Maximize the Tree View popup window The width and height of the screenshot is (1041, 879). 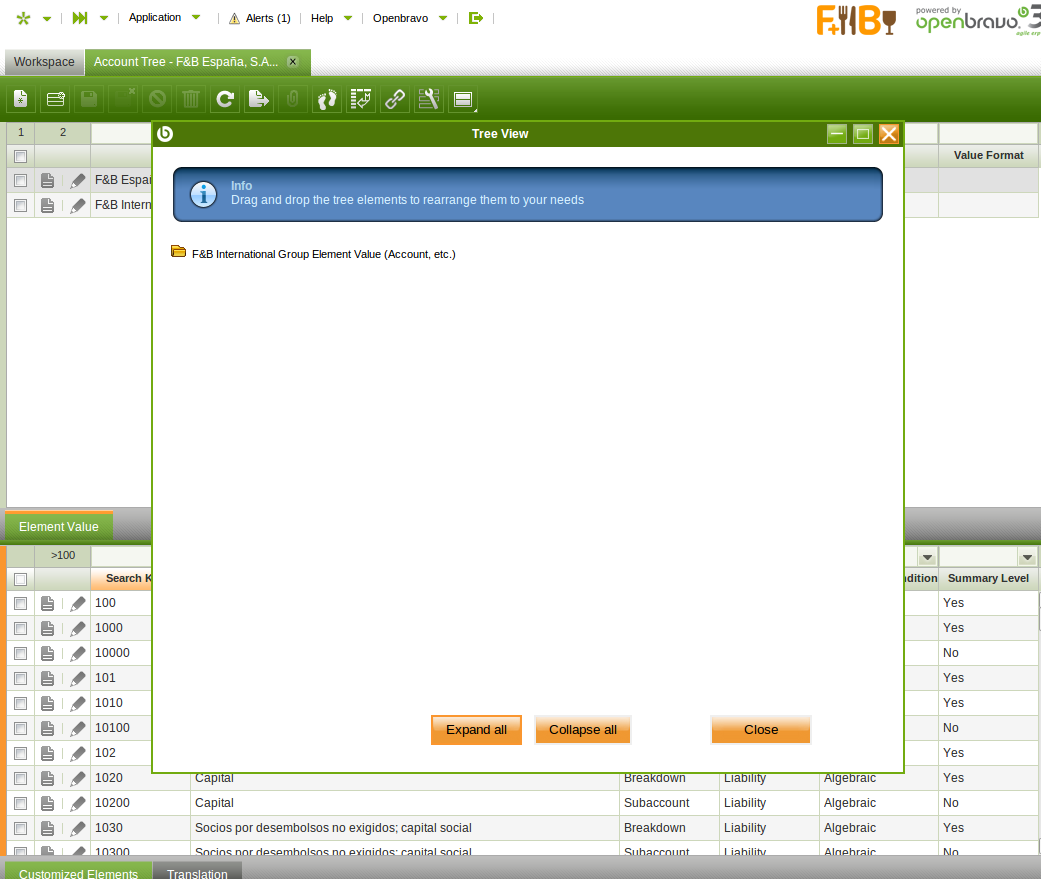pyautogui.click(x=862, y=134)
